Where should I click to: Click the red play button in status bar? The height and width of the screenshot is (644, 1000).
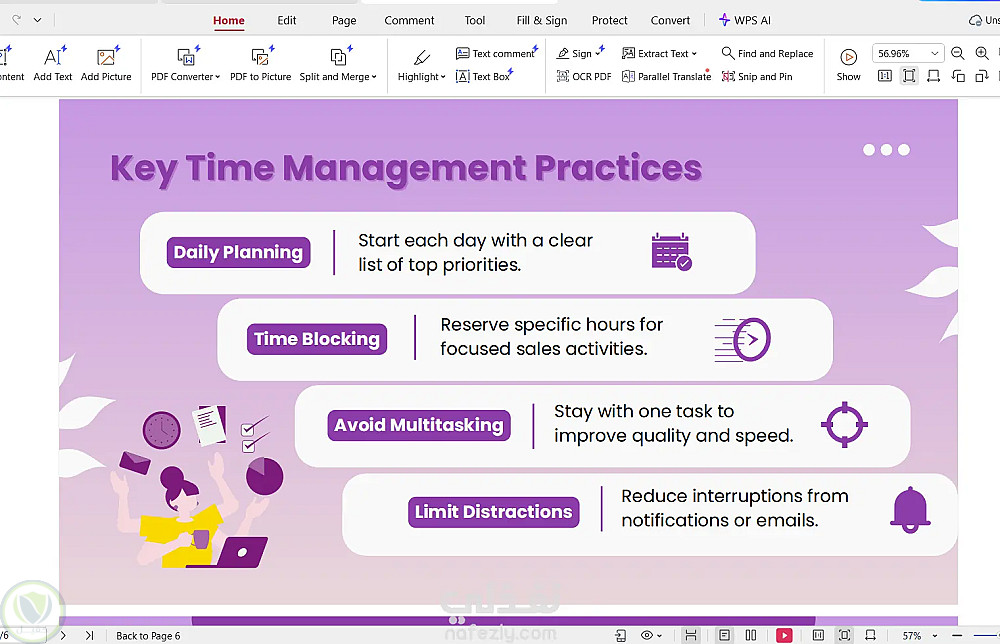(784, 635)
